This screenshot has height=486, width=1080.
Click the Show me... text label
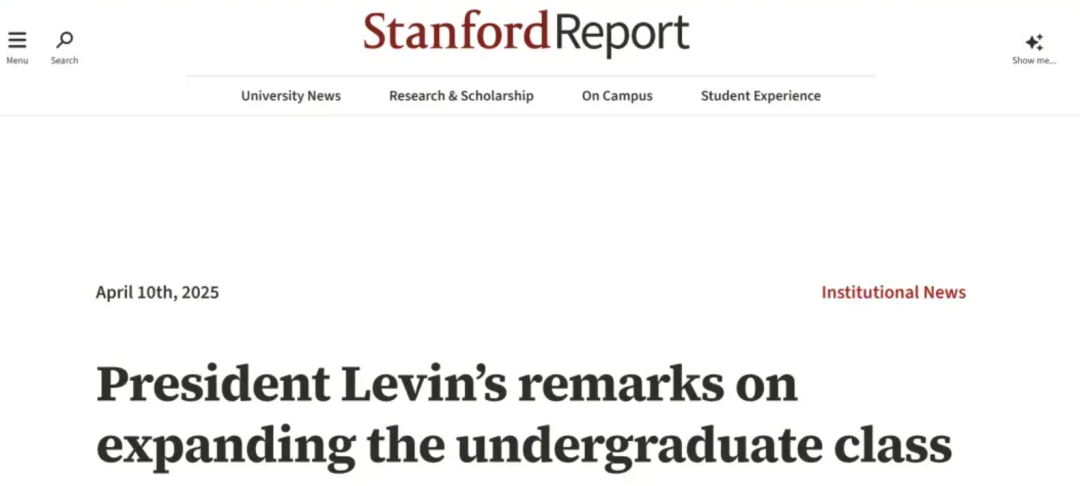[1034, 61]
